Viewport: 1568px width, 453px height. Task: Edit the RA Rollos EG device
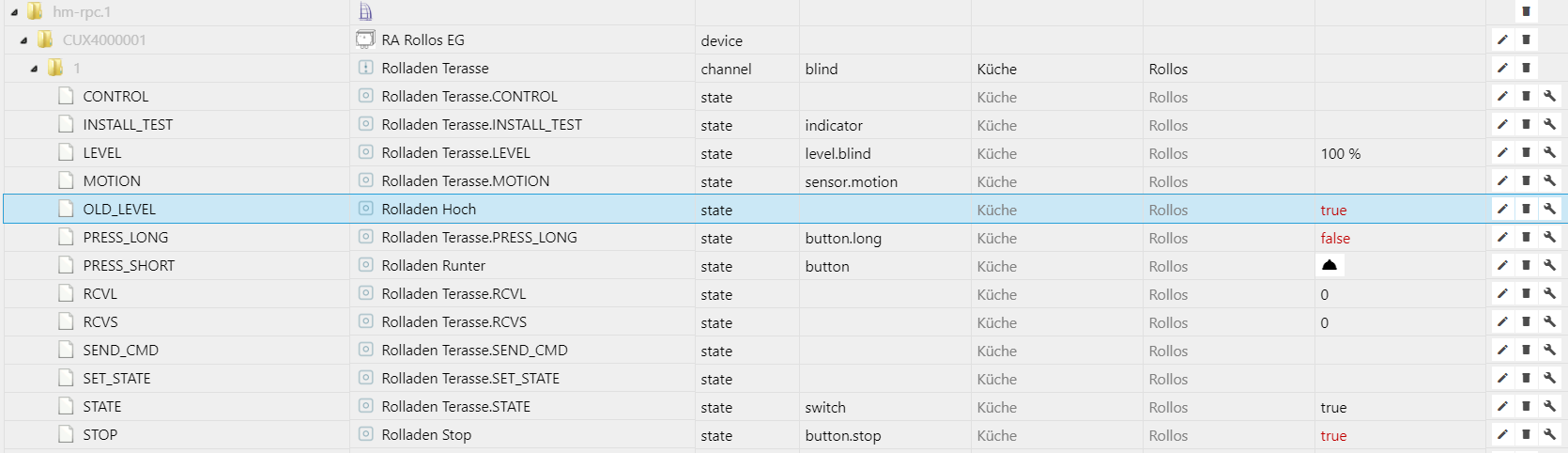(1502, 39)
